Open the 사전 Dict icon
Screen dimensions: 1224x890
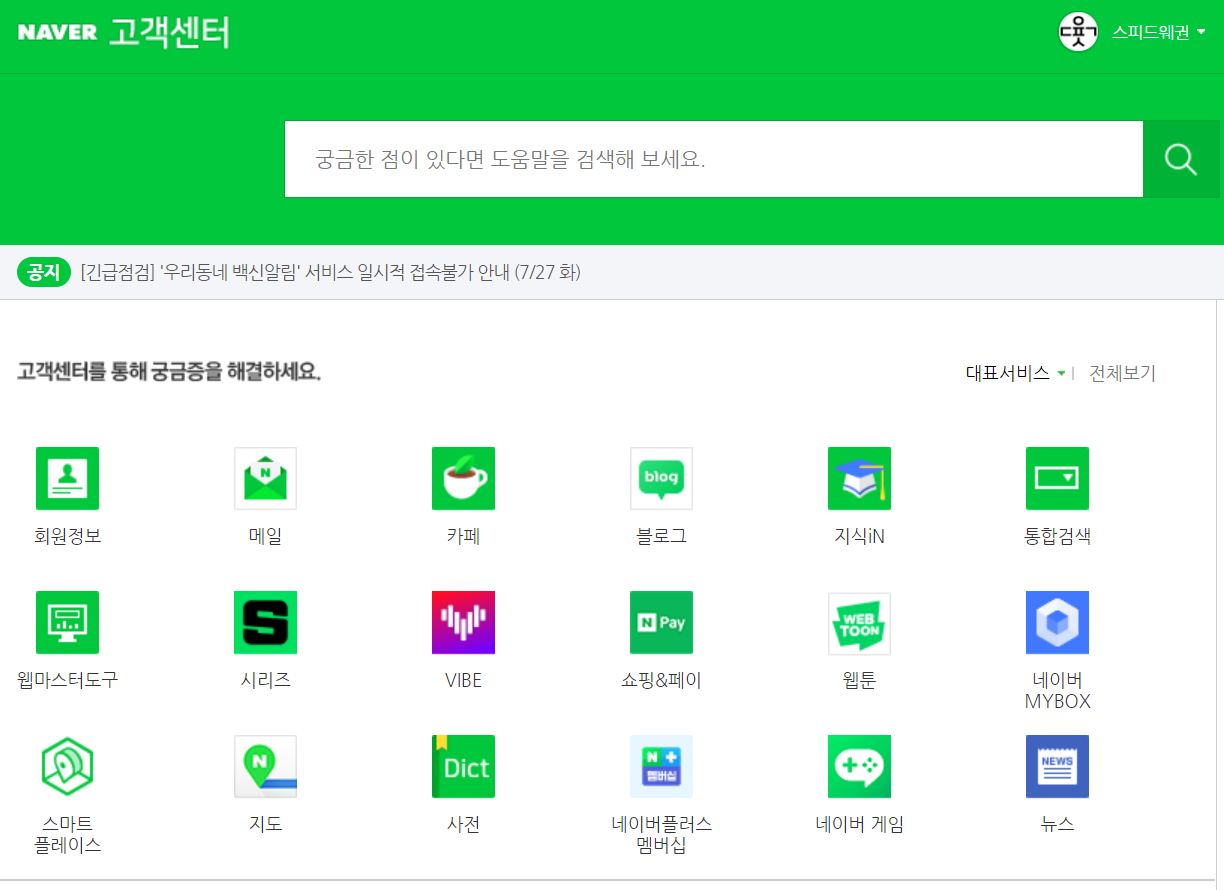pos(463,766)
